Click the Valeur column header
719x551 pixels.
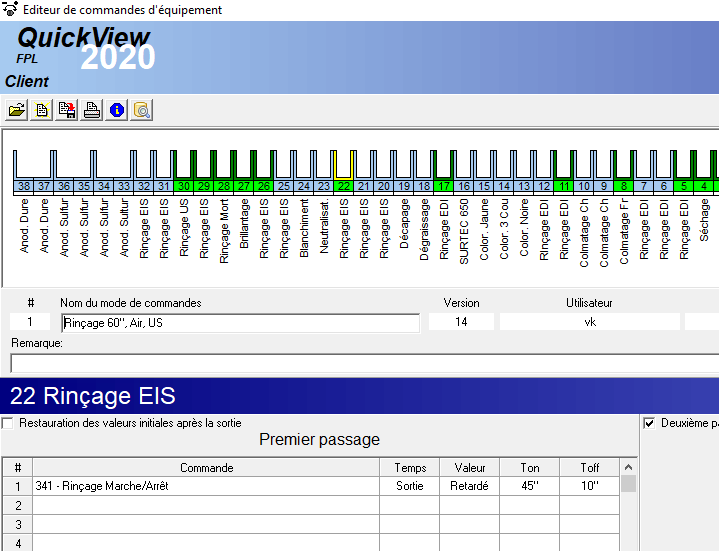pos(470,468)
